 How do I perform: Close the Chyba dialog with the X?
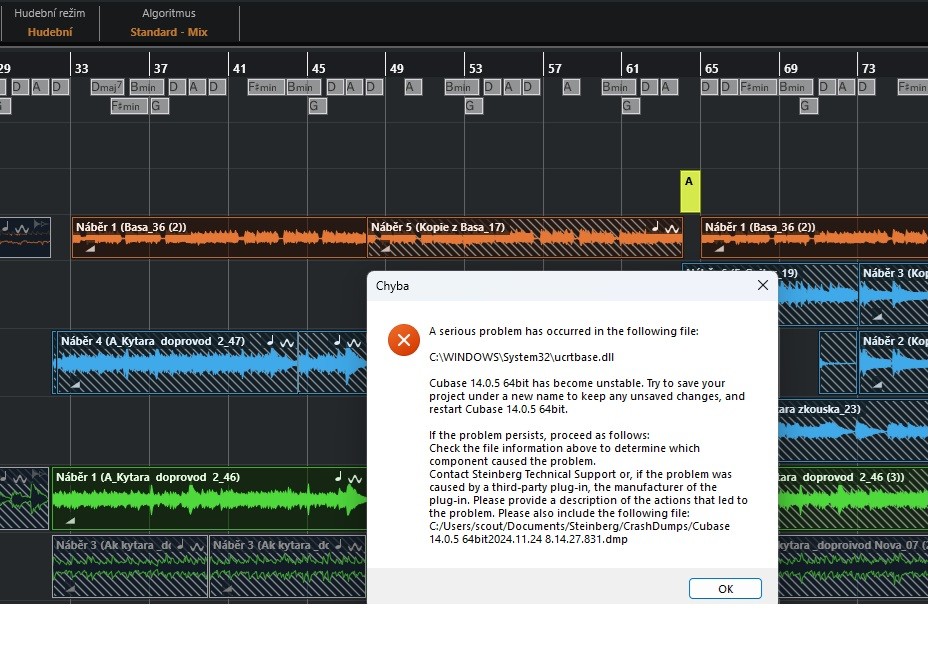coord(763,285)
